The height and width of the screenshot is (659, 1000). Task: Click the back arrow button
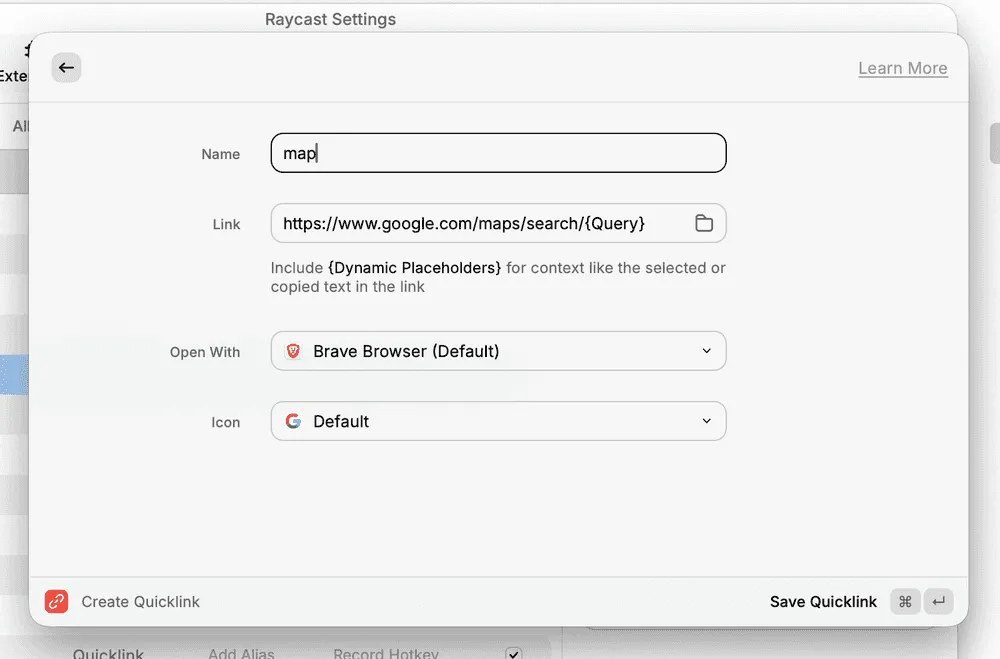(66, 68)
